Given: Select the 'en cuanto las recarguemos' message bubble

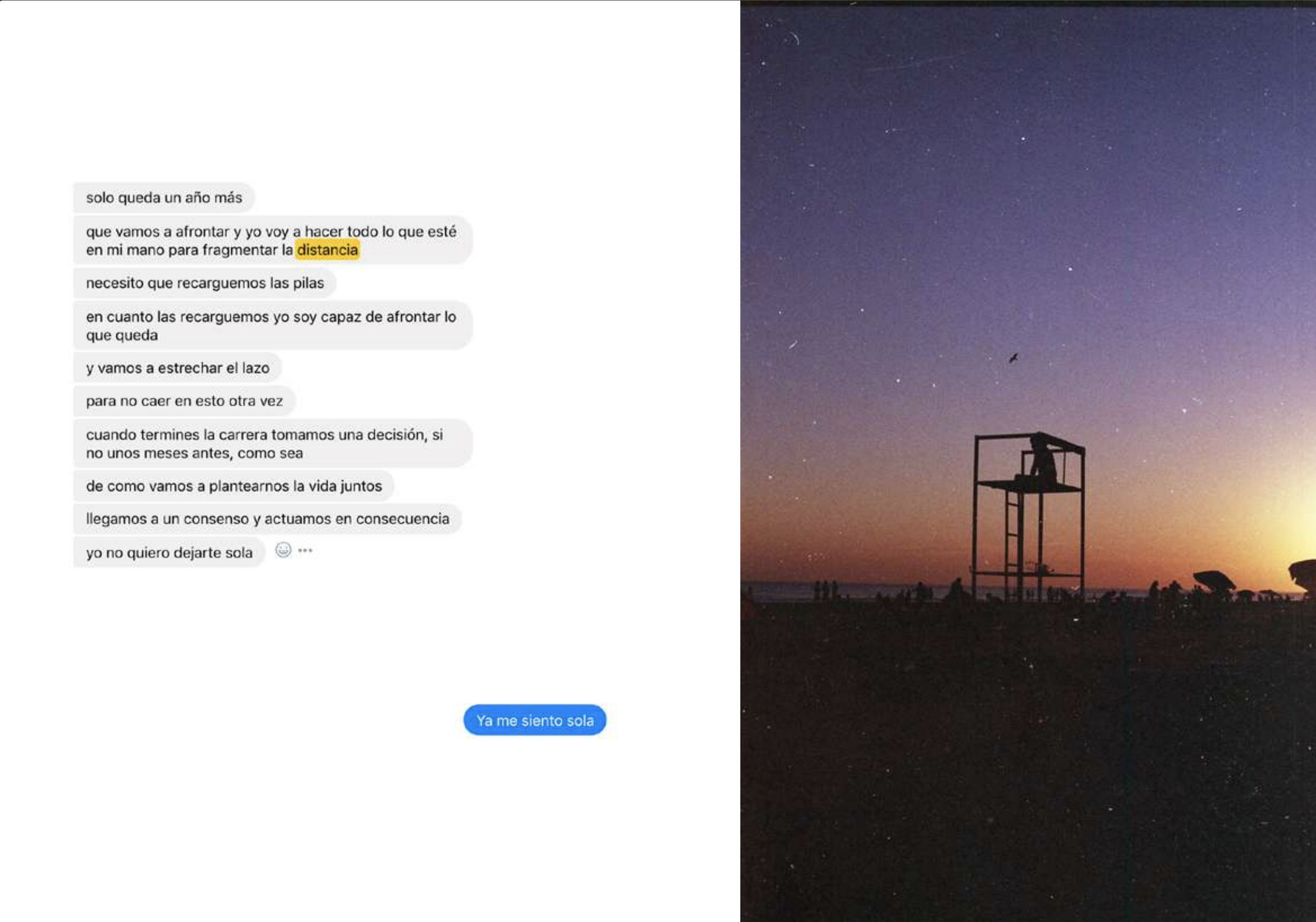Looking at the screenshot, I should (x=273, y=325).
